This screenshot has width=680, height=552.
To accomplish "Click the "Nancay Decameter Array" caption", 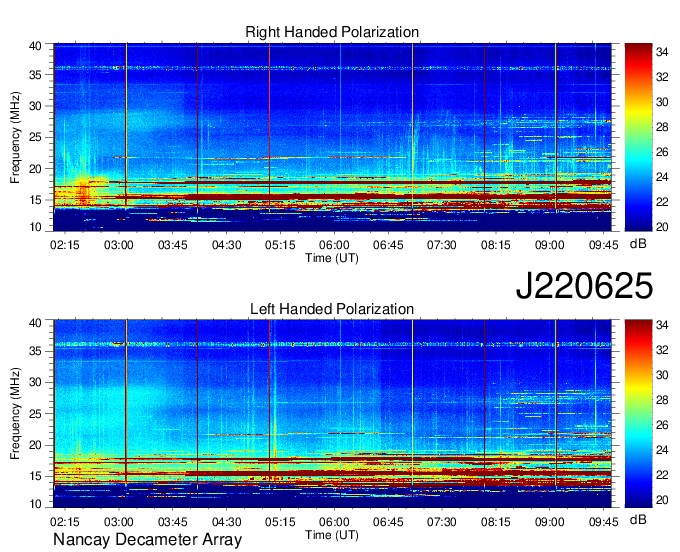I will click(x=147, y=539).
